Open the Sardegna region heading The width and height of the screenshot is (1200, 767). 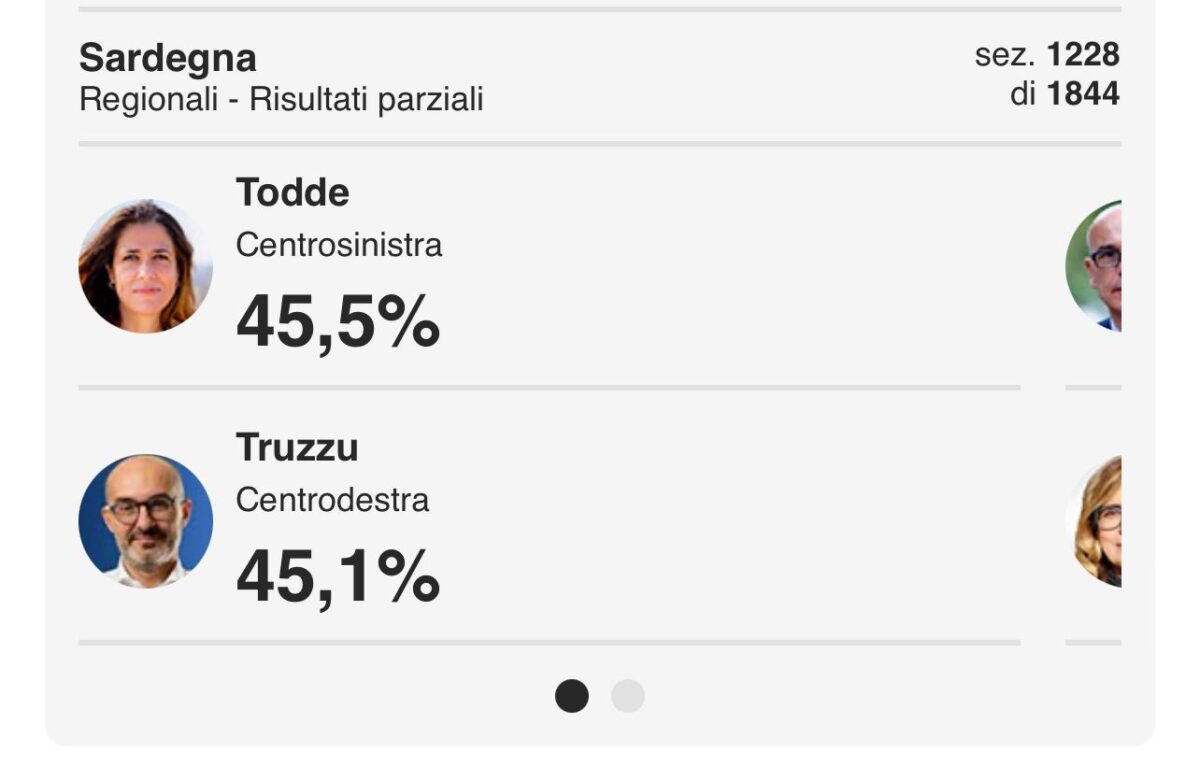[168, 58]
